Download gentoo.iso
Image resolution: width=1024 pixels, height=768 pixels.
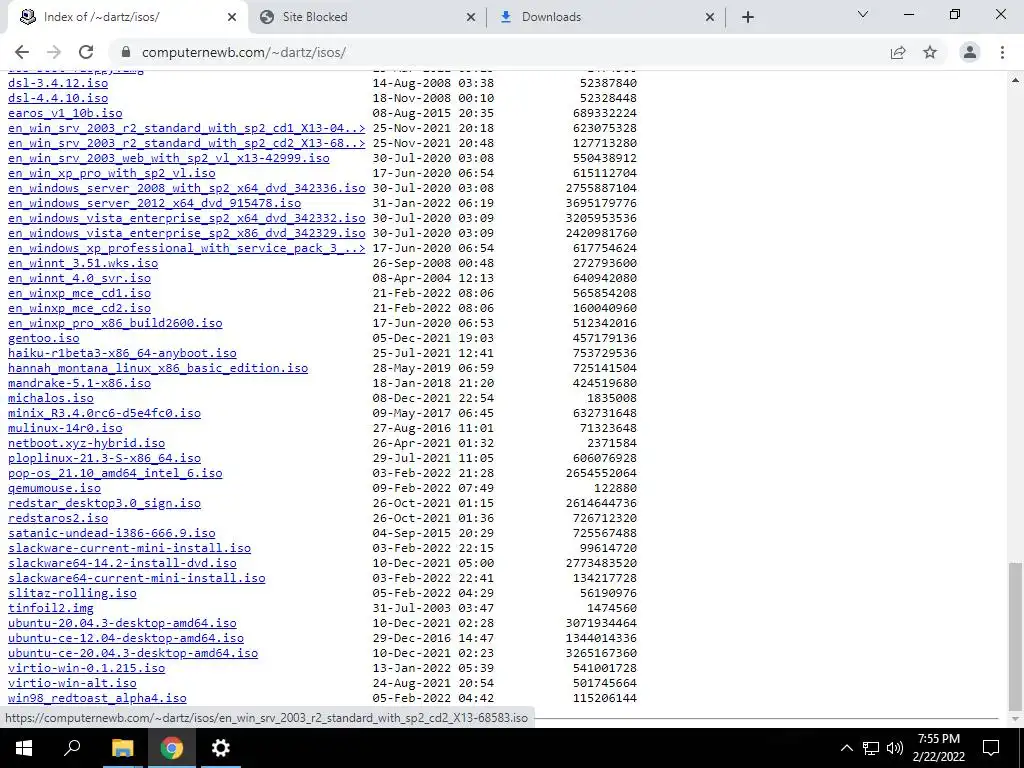pos(44,338)
